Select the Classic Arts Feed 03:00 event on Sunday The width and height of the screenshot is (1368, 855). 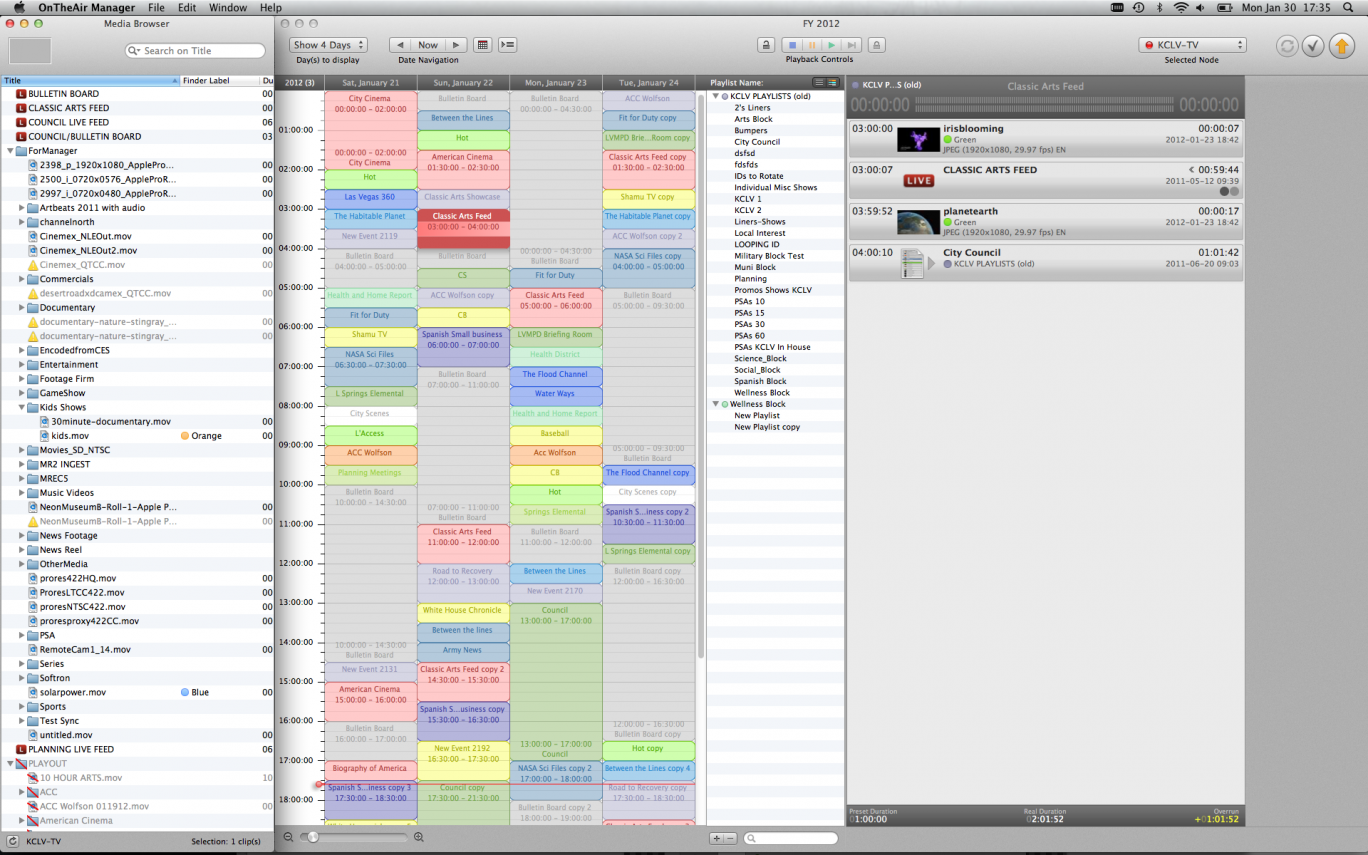pyautogui.click(x=463, y=229)
